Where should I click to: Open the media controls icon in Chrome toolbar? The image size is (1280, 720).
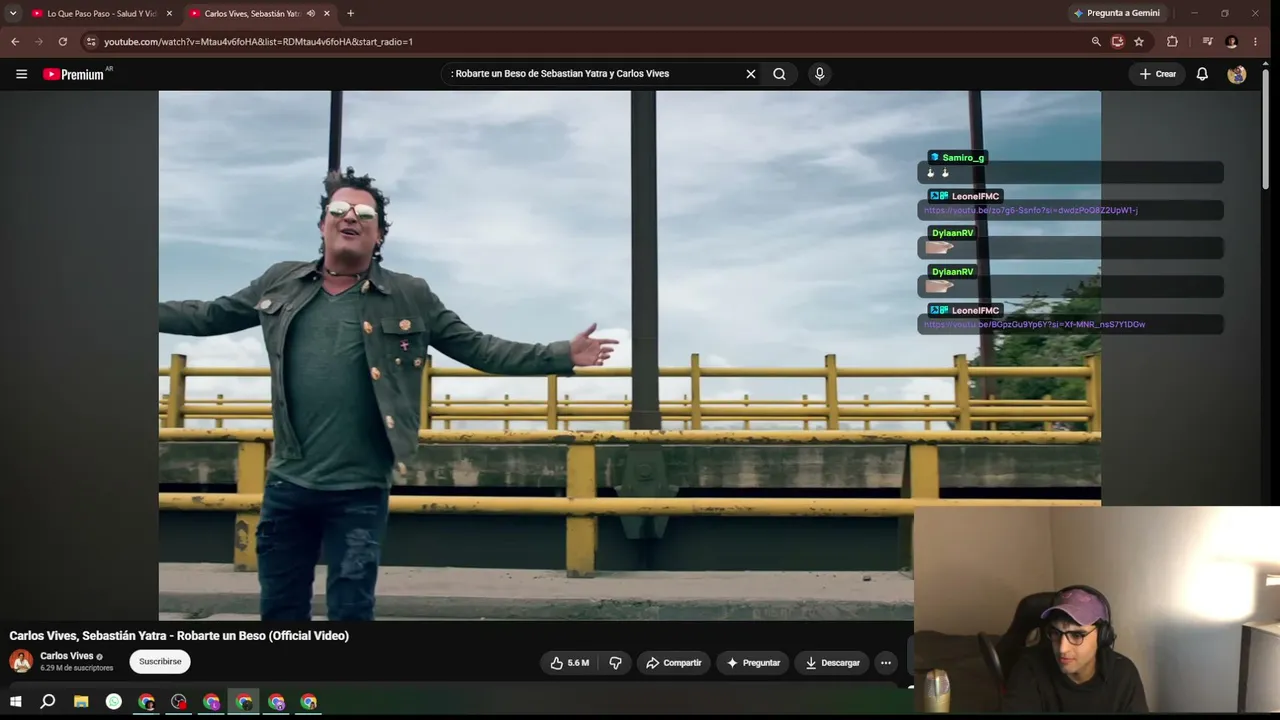[1207, 42]
